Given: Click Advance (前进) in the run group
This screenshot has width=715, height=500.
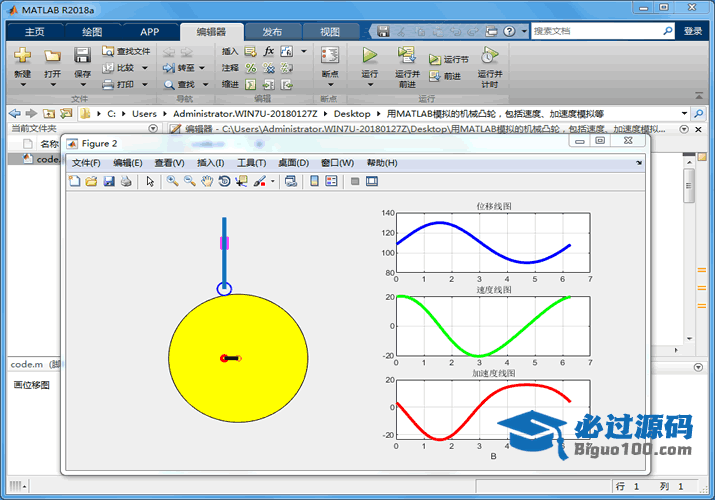Looking at the screenshot, I should 445,76.
